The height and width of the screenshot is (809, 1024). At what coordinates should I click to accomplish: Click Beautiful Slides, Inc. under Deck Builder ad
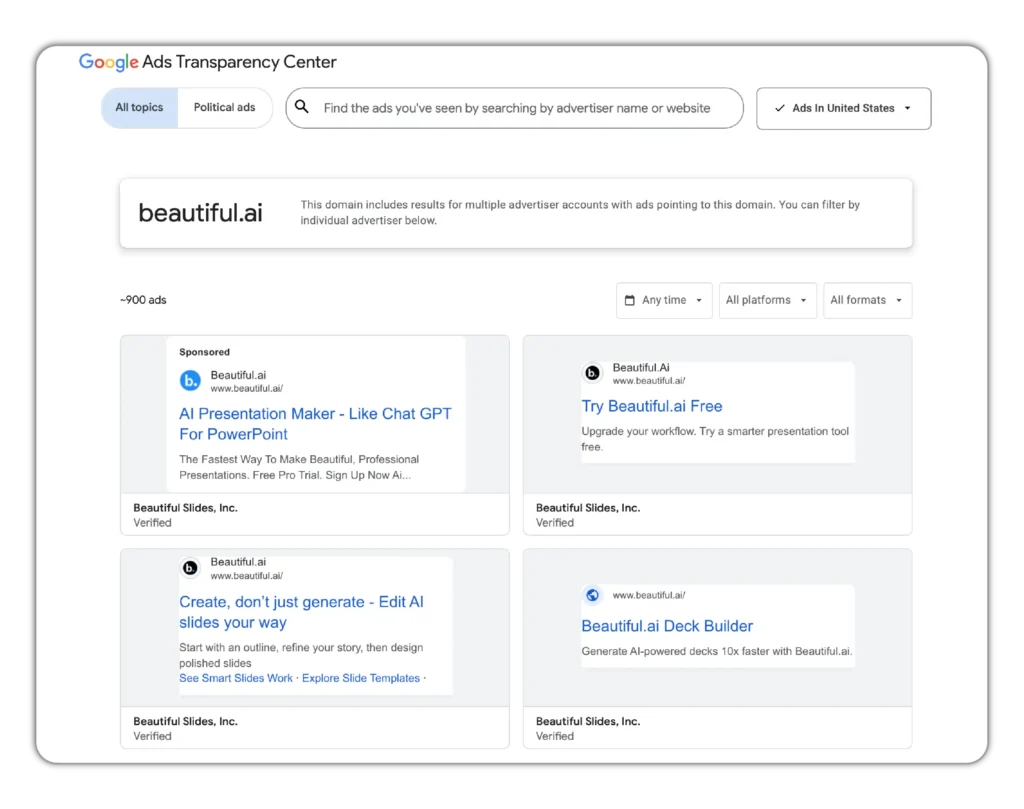click(x=588, y=722)
